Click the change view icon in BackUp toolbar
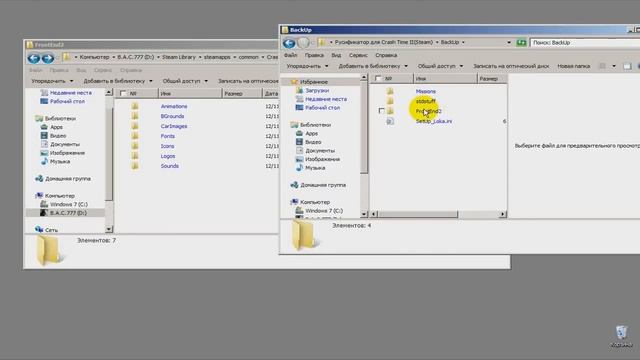The image size is (640, 360). [x=602, y=66]
